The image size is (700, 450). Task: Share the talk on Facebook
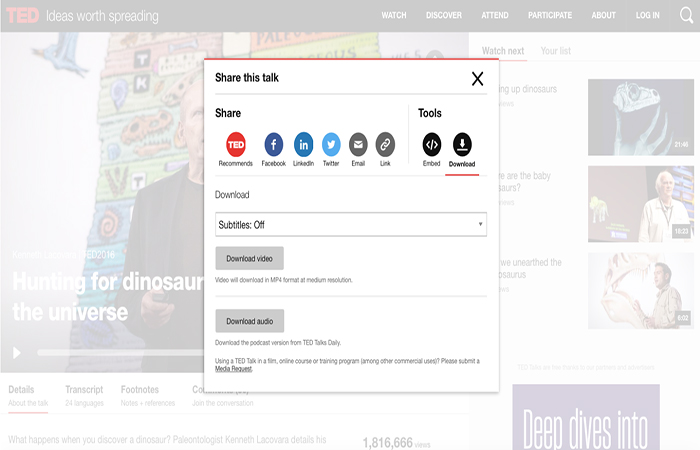(x=274, y=145)
